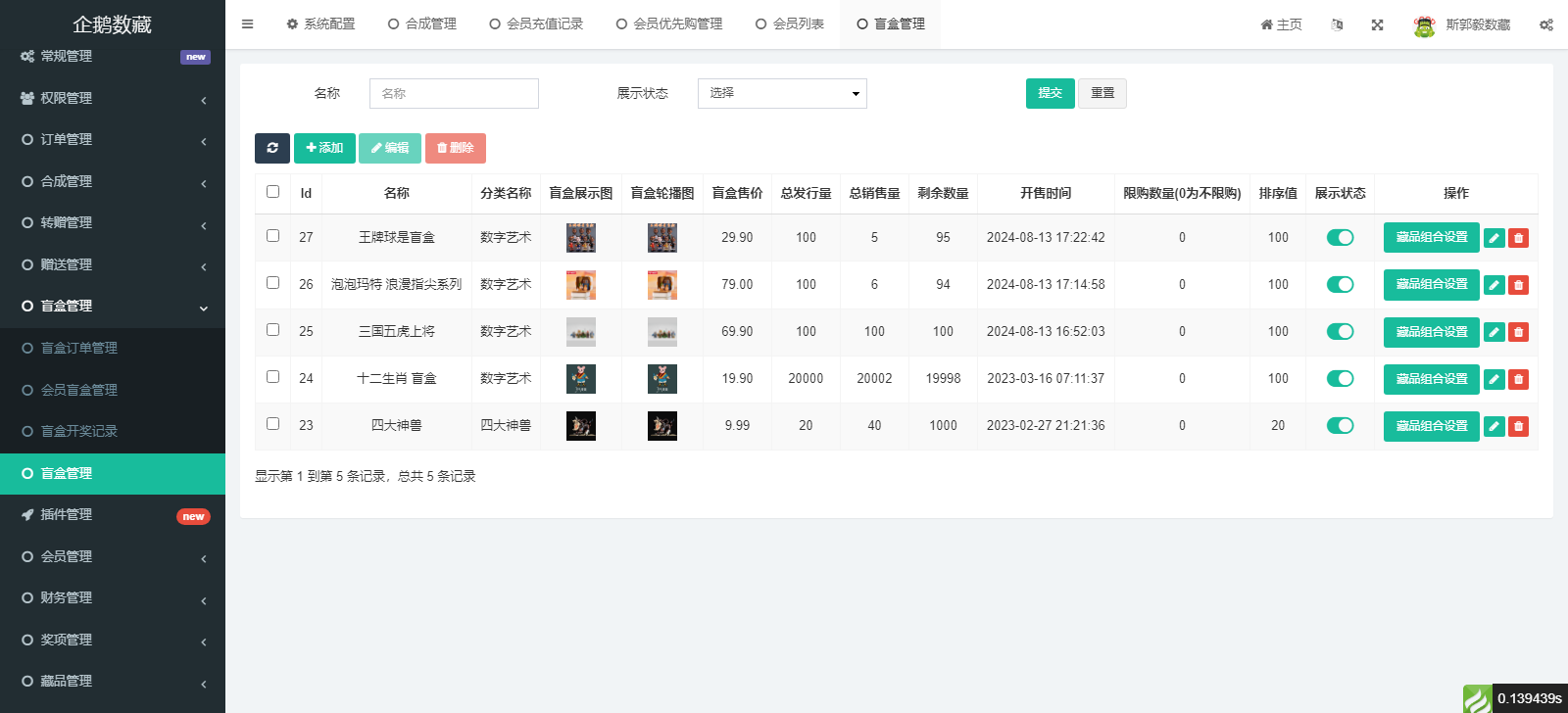Viewport: 1568px width, 713px height.
Task: Tick the select-all checkbox in table header
Action: click(272, 192)
